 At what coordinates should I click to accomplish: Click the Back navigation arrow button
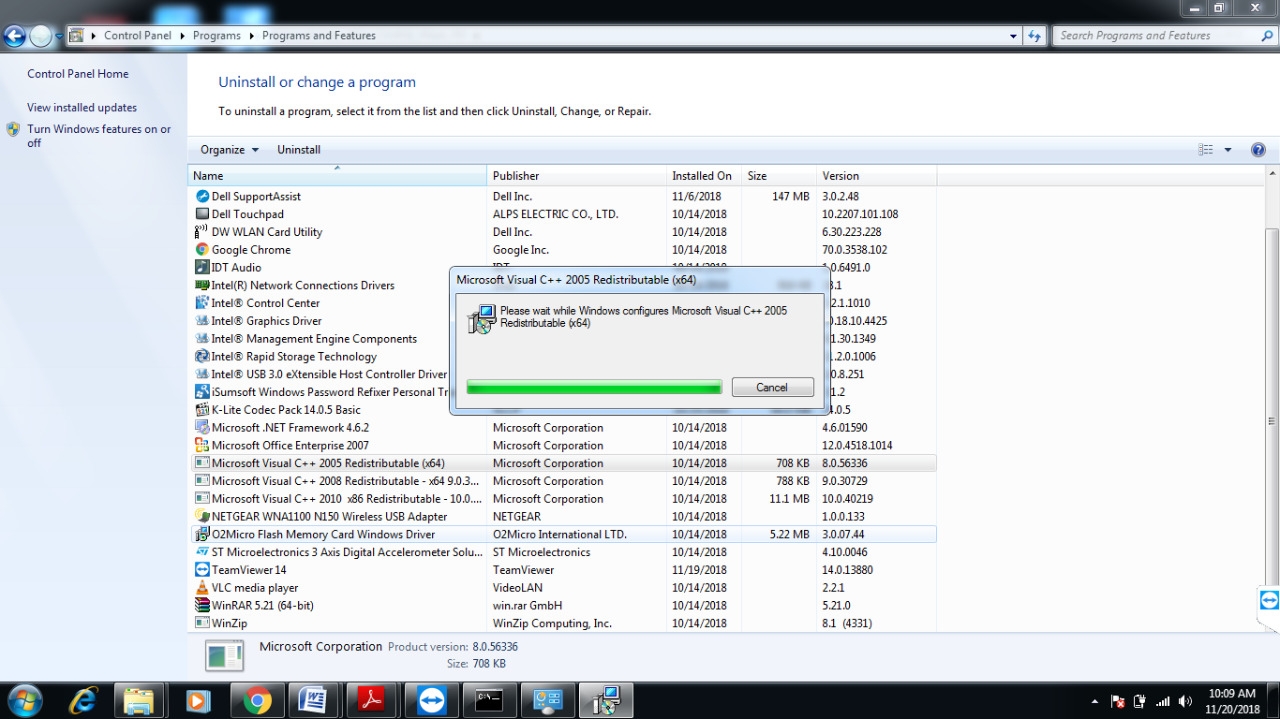[14, 37]
